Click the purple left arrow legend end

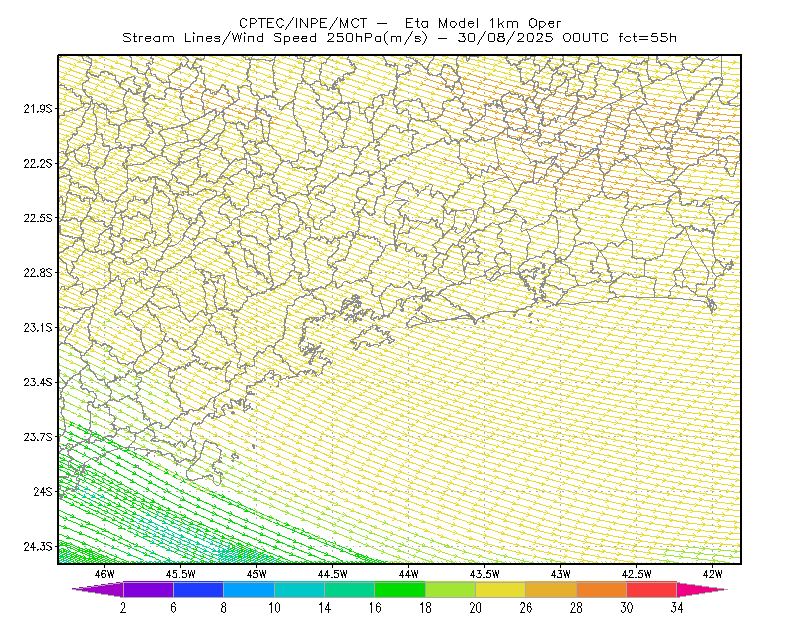97,589
